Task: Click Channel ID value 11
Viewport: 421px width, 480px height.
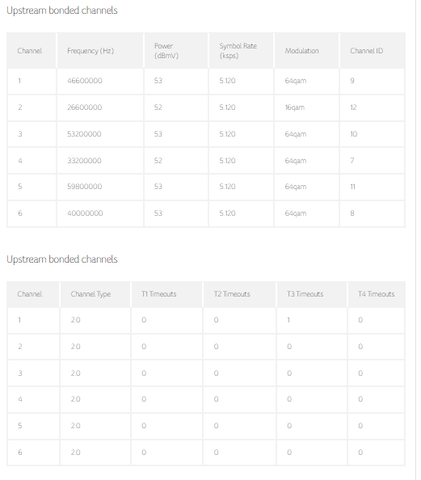Action: point(353,187)
